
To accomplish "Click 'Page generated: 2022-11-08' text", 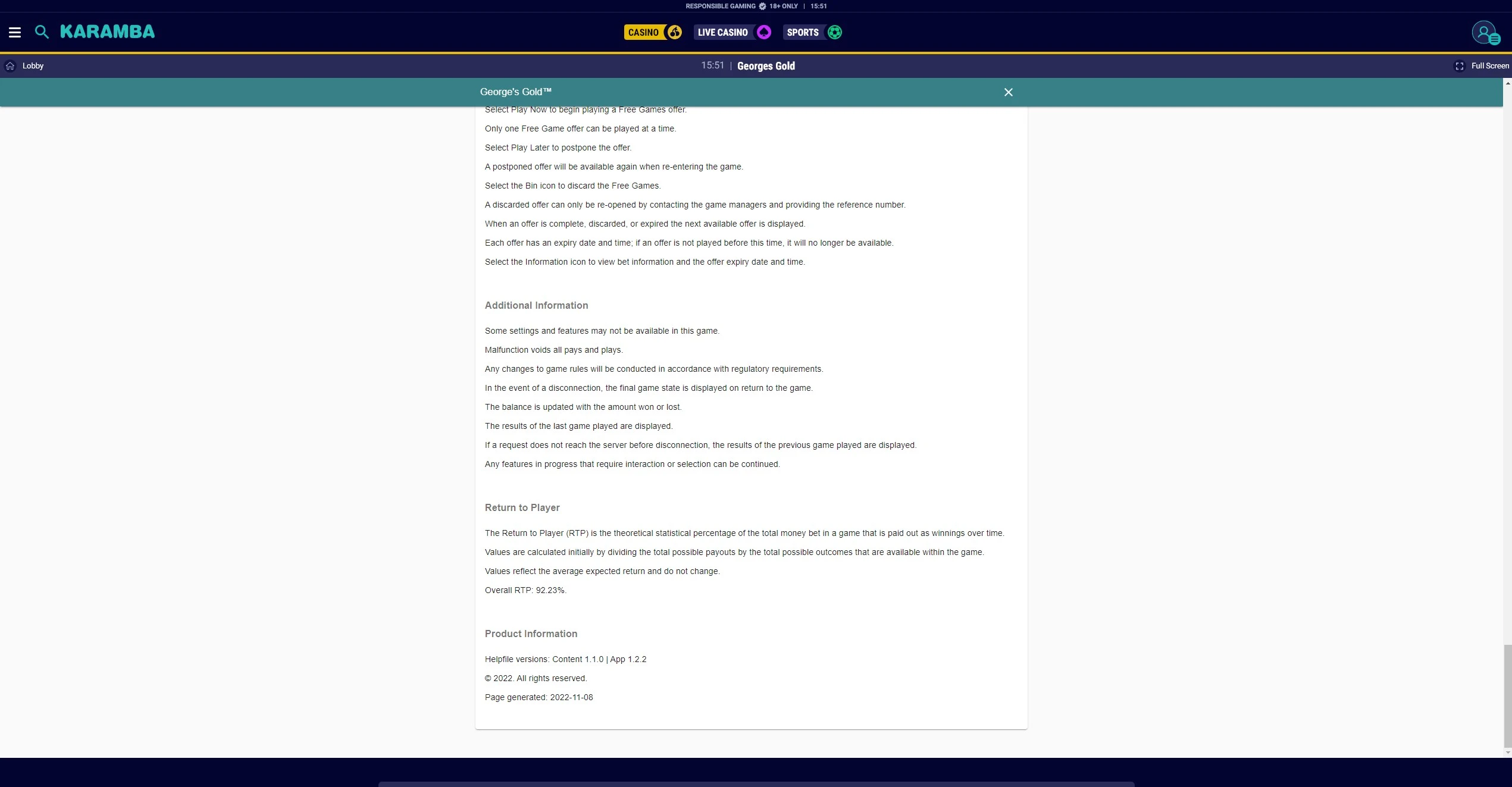I will click(539, 697).
